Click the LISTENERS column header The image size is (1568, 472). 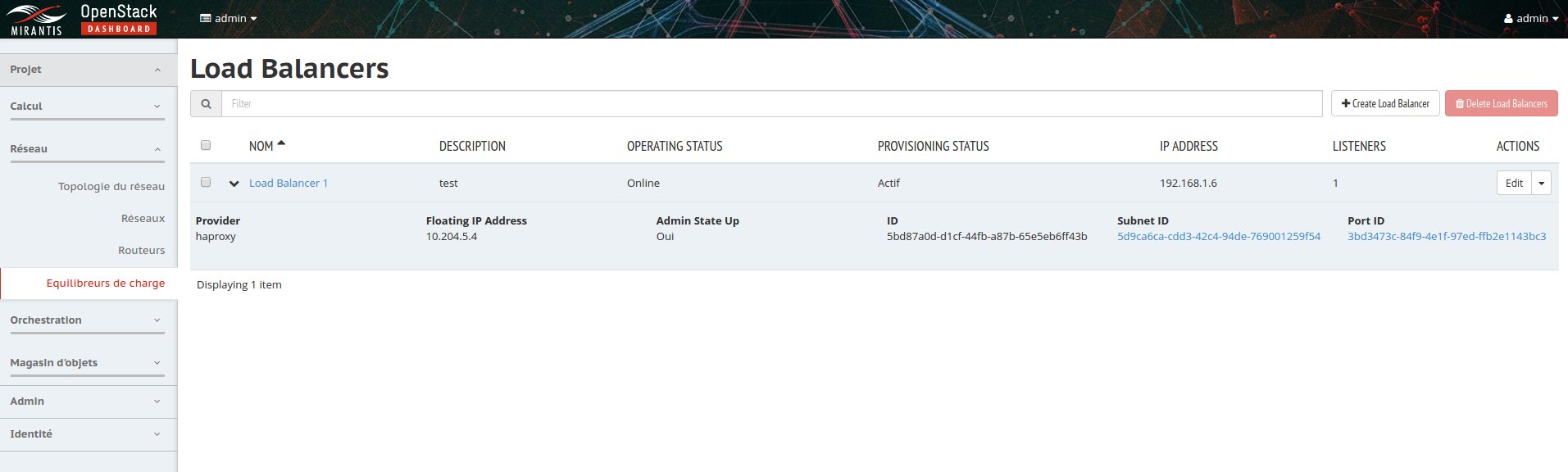click(1359, 146)
